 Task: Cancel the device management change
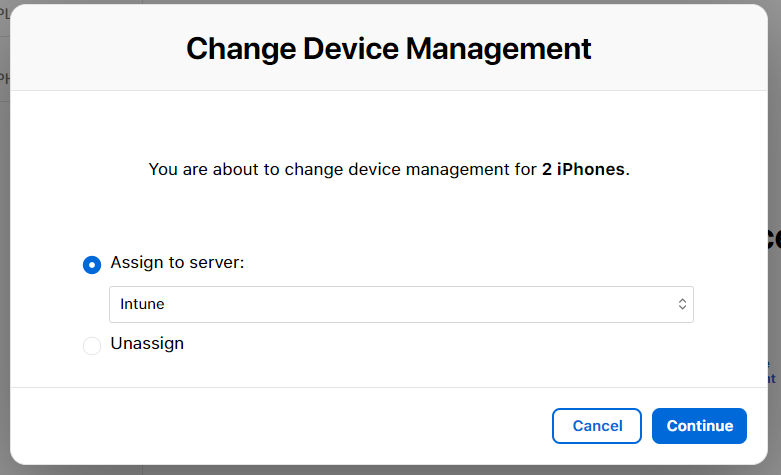coord(597,426)
